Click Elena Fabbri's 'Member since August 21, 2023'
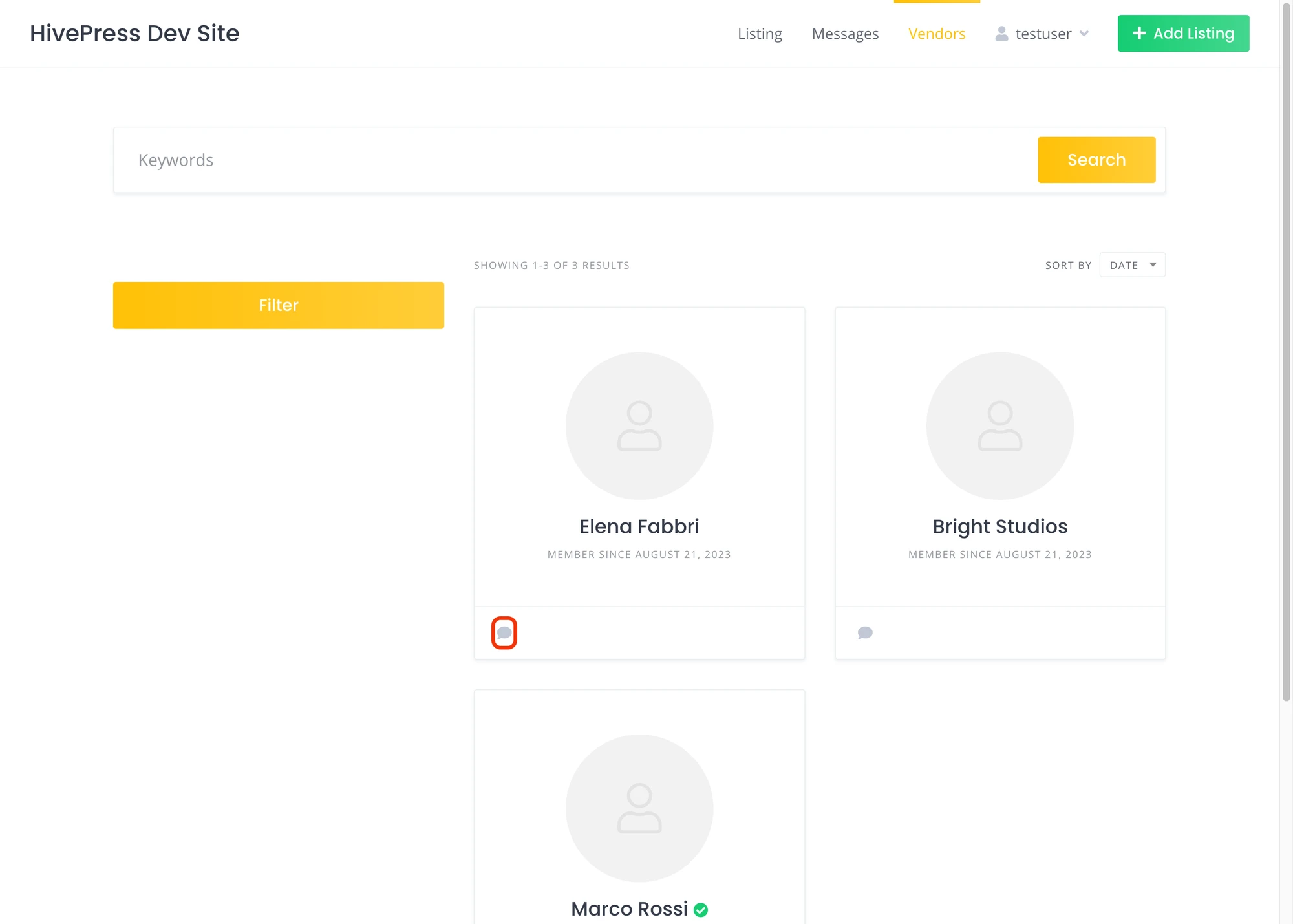This screenshot has width=1293, height=924. [x=639, y=554]
